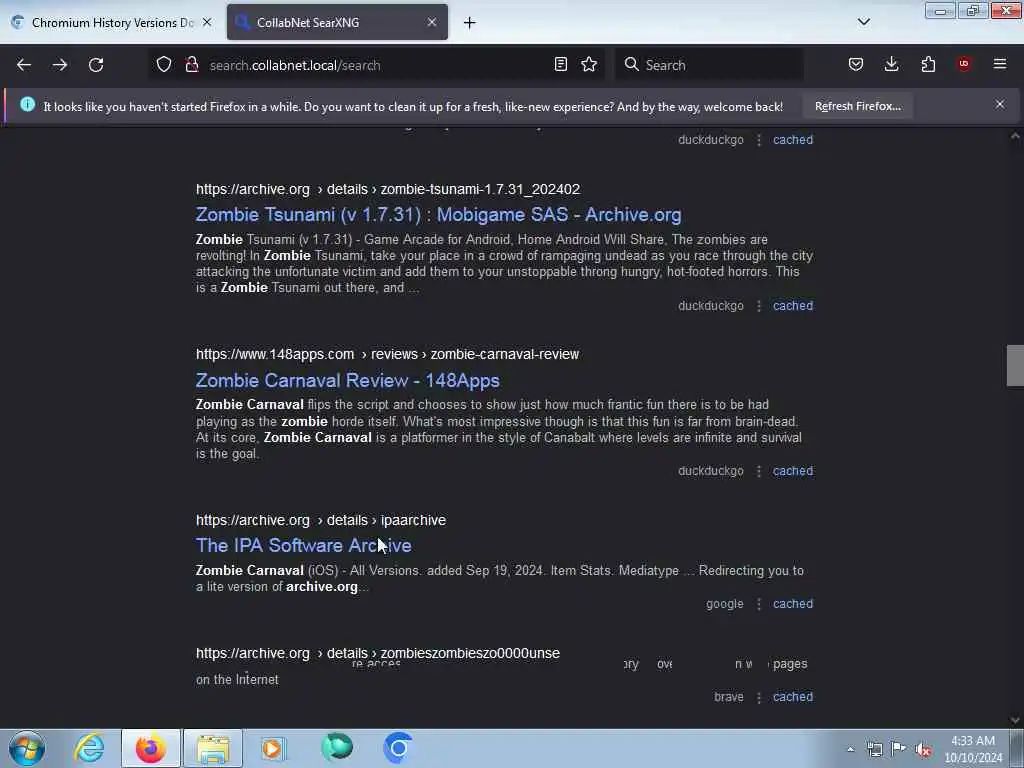Open Zombie Carnaval Review - 148Apps link
1024x768 pixels.
347,381
